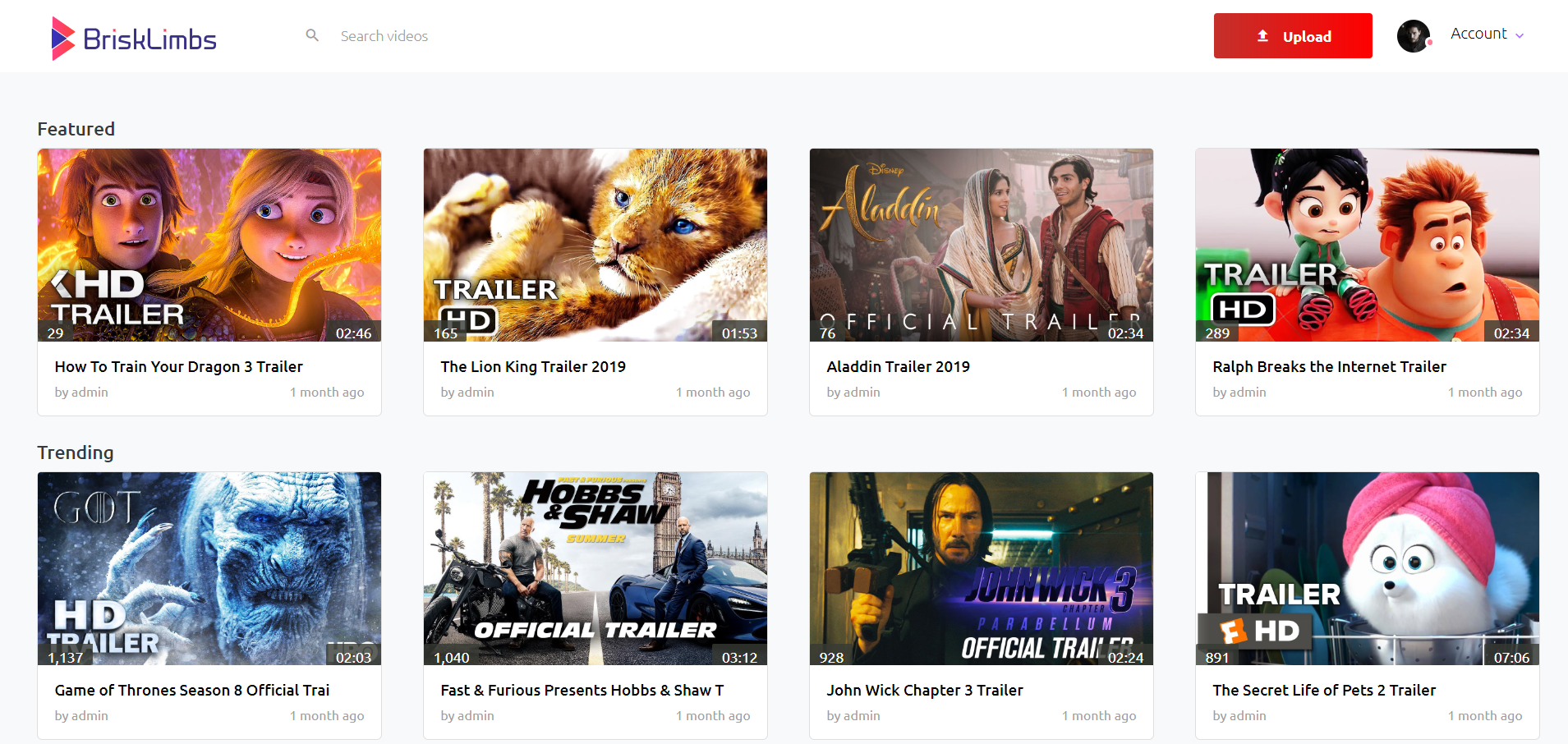Click title Fast & Furious Presents Hobbs & Shaw

(x=582, y=691)
